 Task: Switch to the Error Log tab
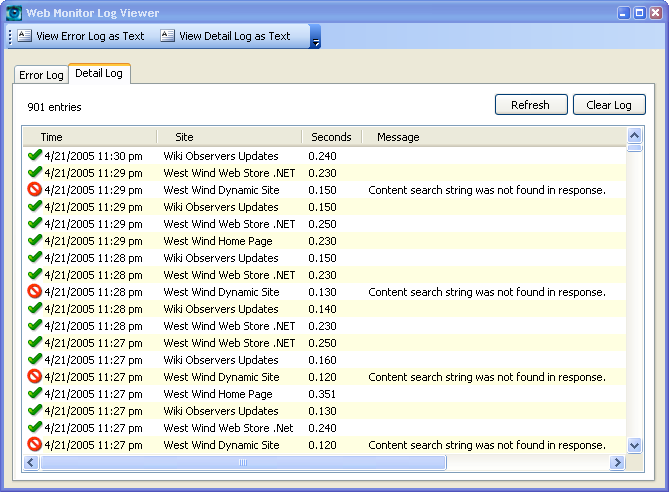click(41, 75)
